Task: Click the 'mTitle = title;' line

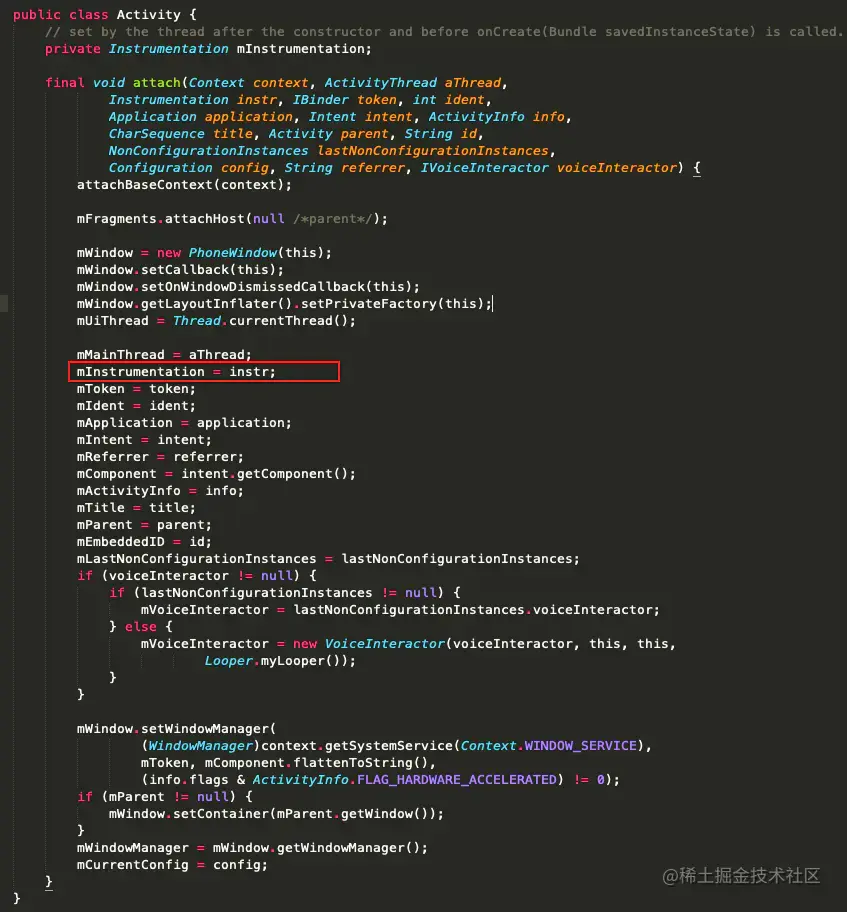Action: tap(136, 508)
